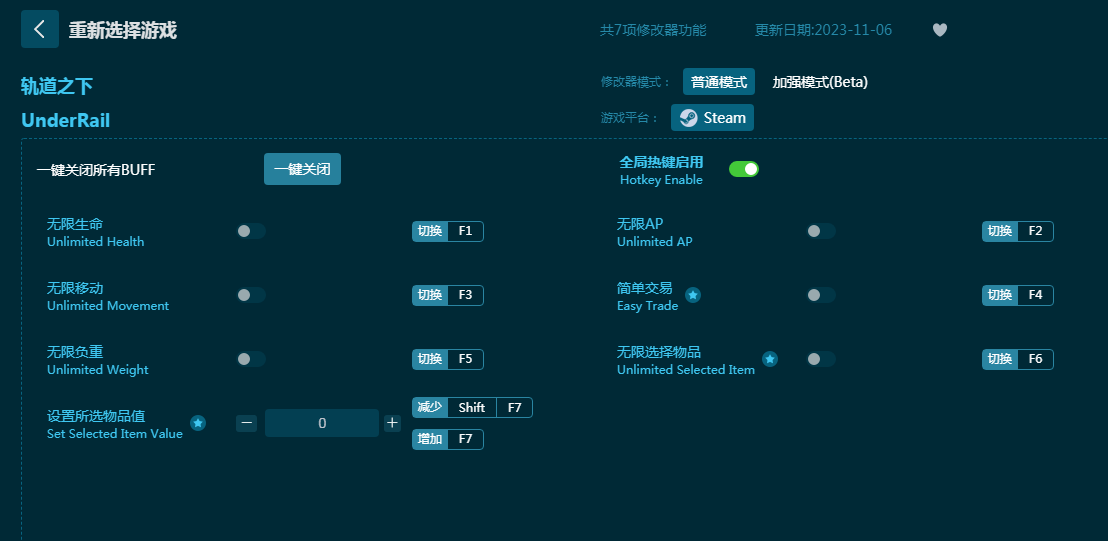Click the 一键关闭 button
The height and width of the screenshot is (541, 1108).
302,169
